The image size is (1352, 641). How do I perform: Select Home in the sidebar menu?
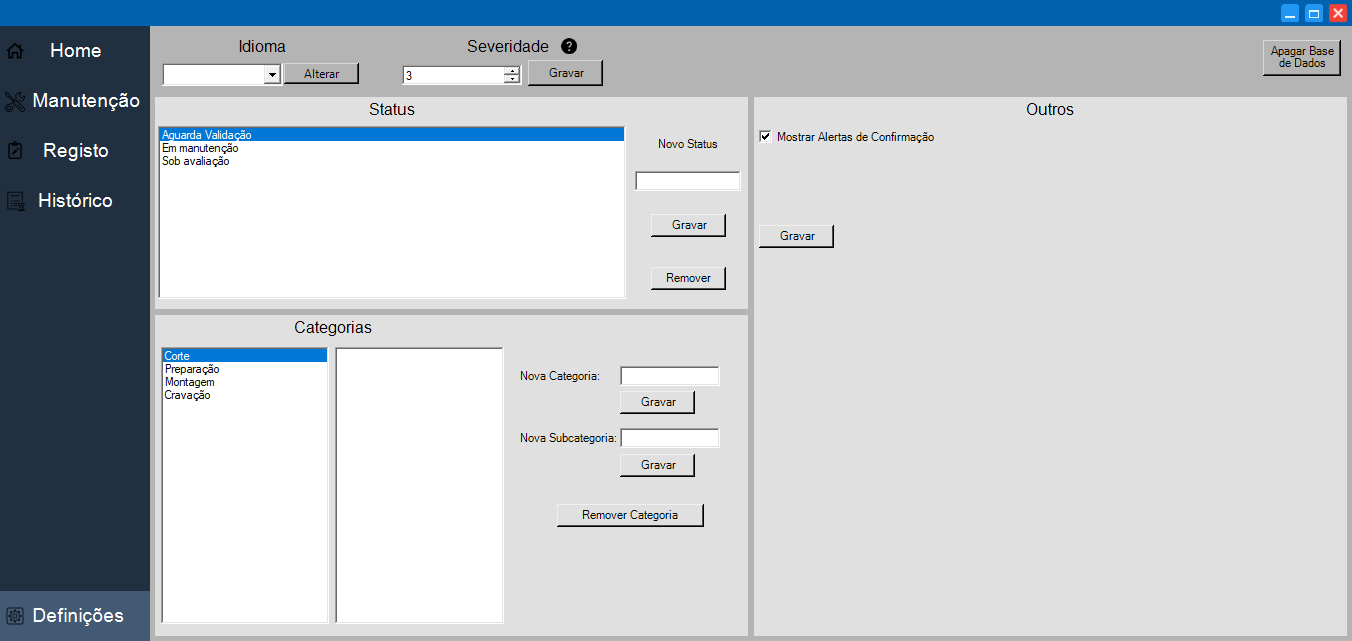tap(72, 50)
